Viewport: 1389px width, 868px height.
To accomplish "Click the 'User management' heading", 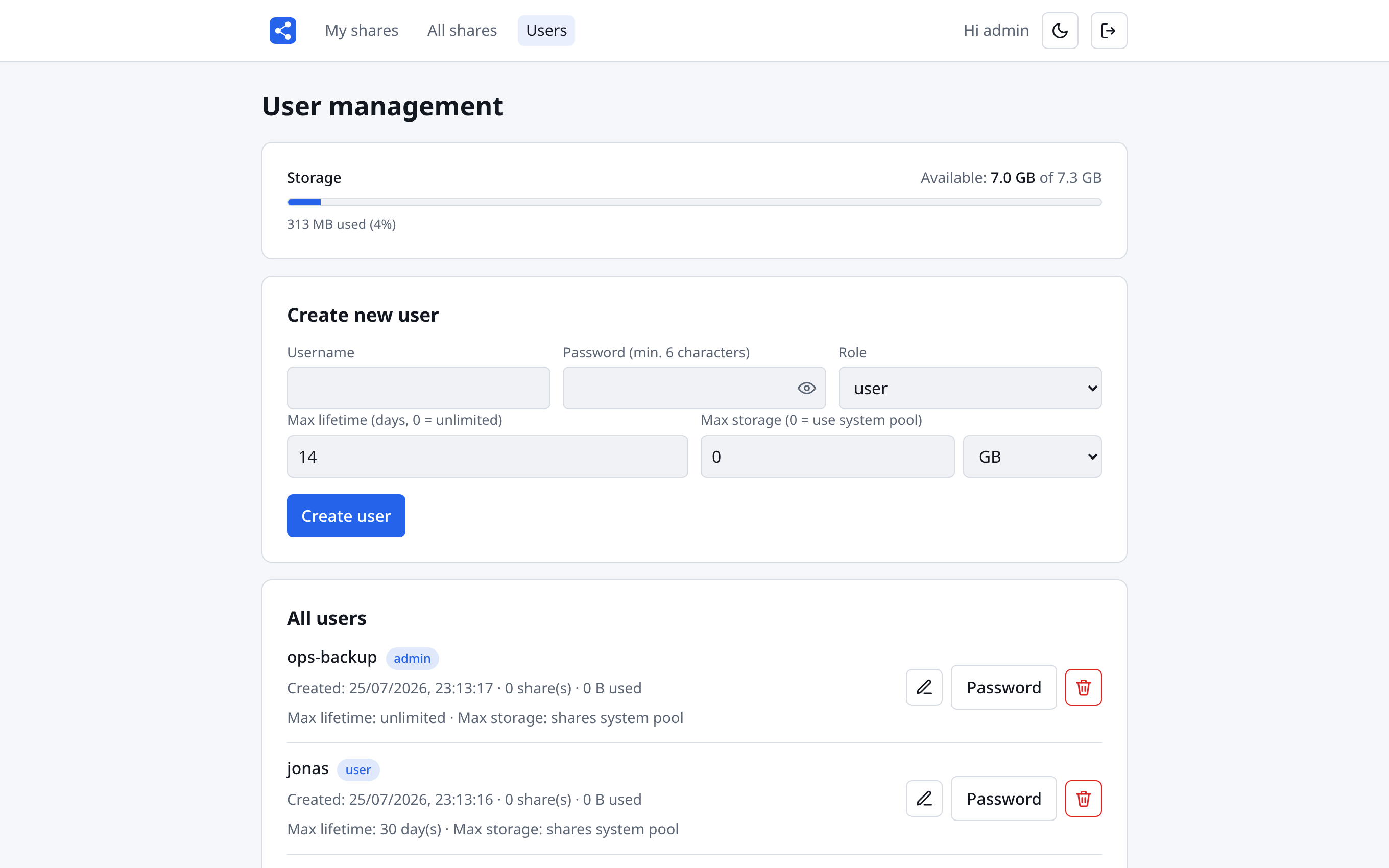I will coord(382,106).
